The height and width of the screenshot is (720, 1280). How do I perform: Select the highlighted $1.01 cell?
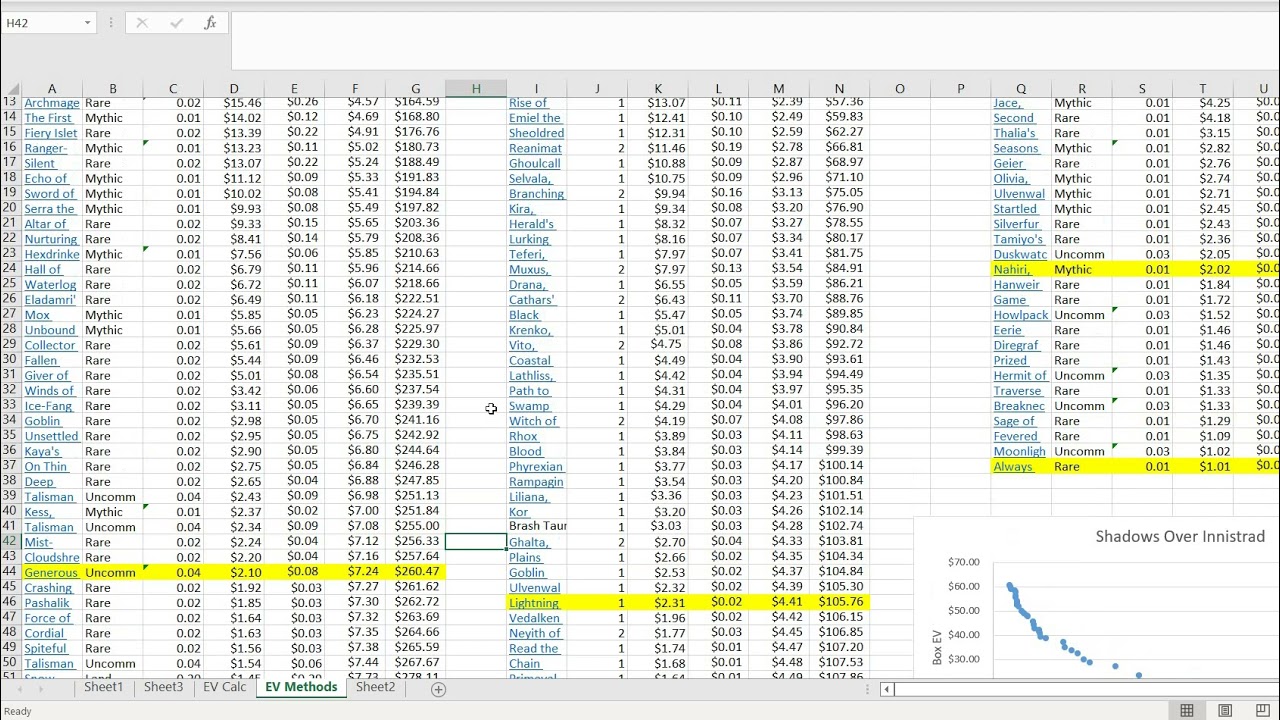1203,466
